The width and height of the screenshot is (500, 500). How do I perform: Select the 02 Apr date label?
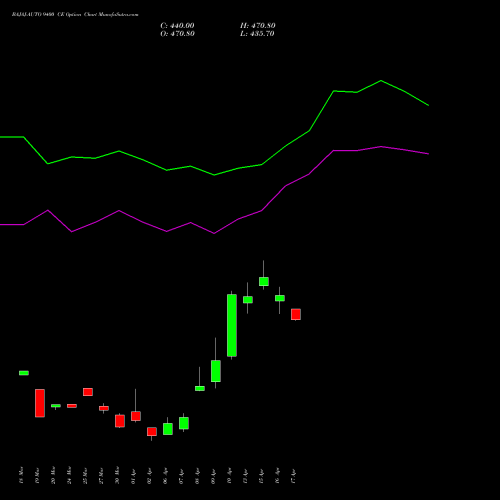pos(149,475)
